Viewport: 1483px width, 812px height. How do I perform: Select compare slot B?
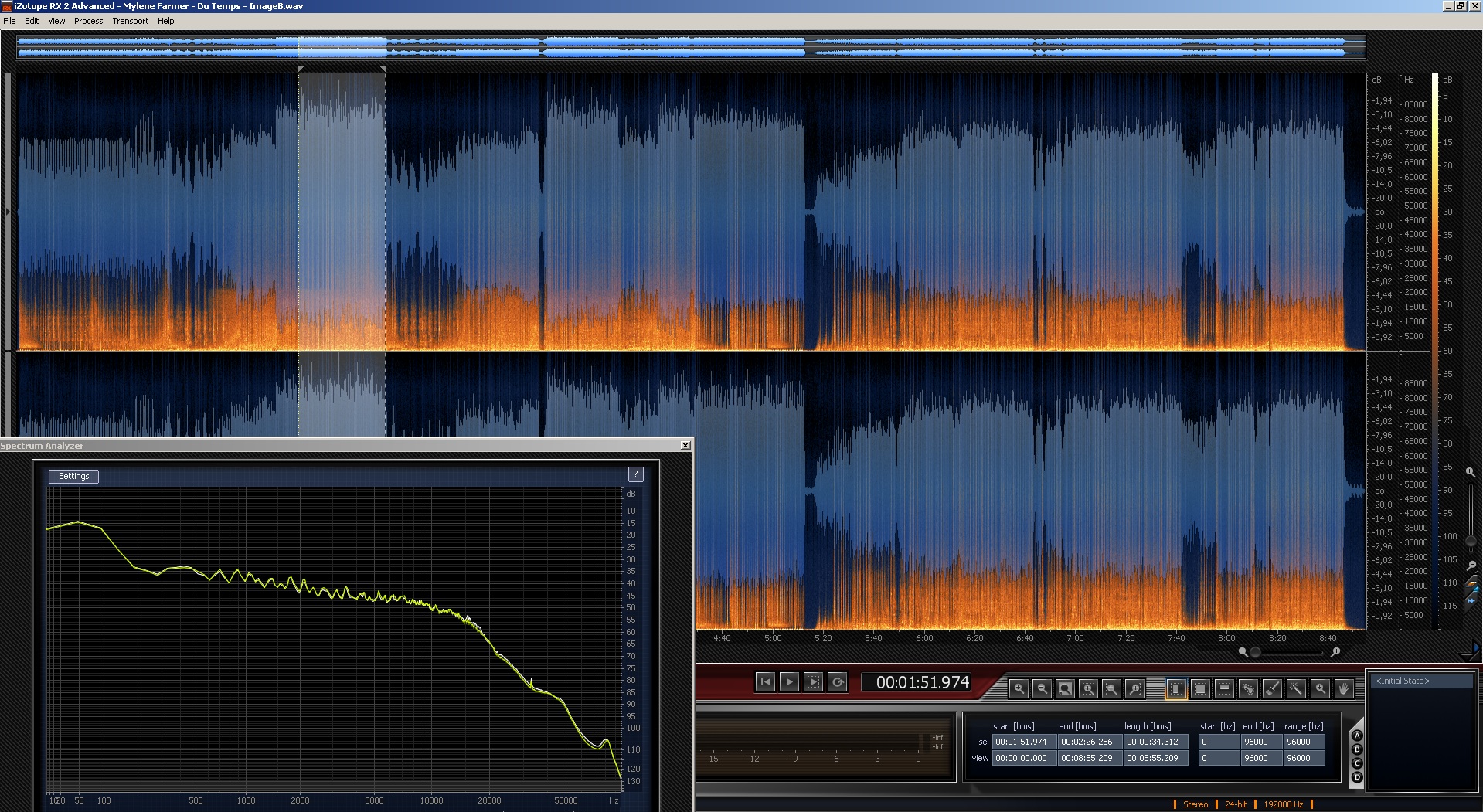coord(1357,749)
